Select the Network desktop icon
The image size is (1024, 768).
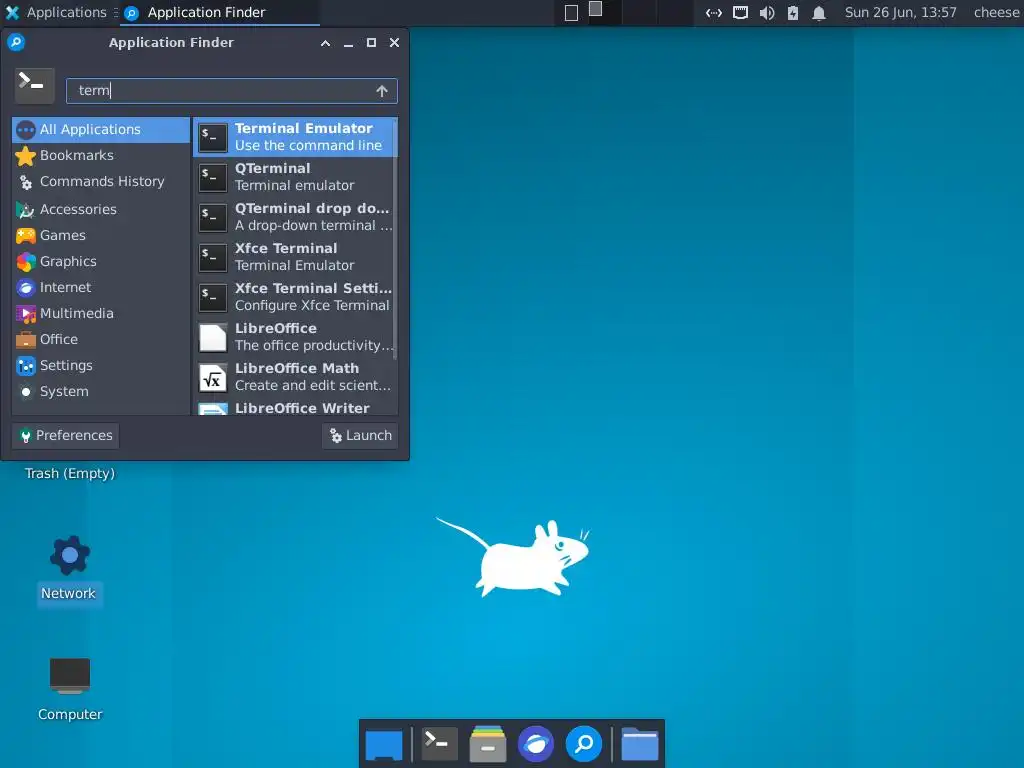click(69, 570)
